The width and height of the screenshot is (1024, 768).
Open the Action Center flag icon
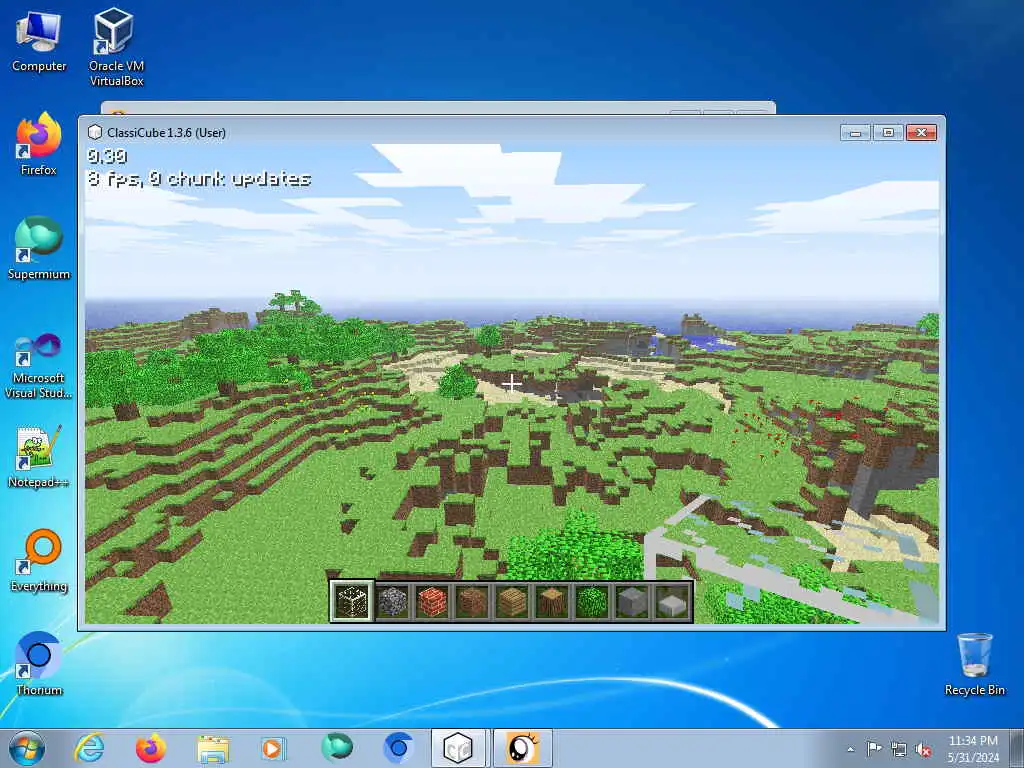point(874,749)
